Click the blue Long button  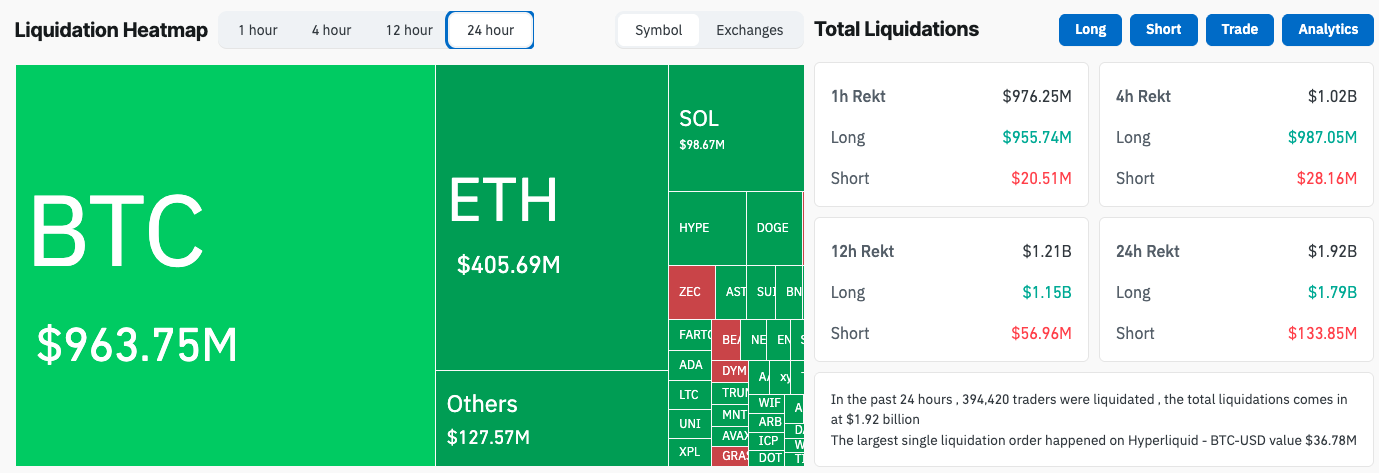click(1090, 29)
